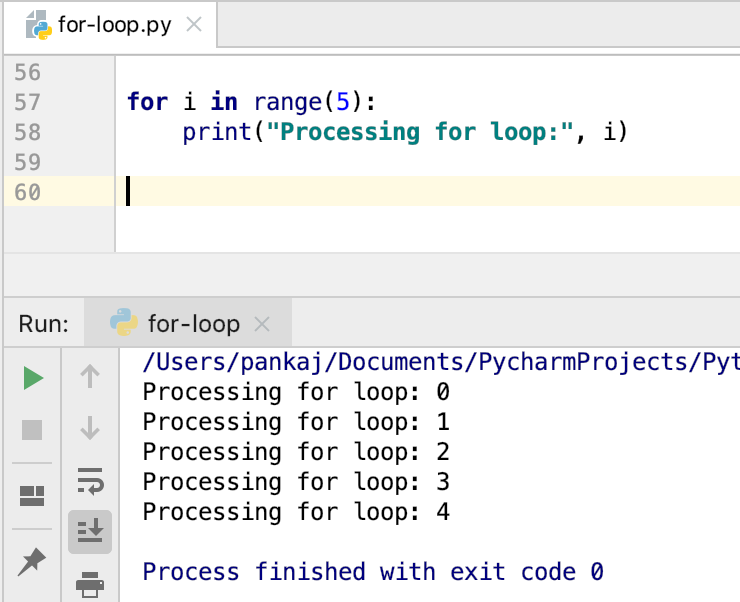
Task: Click the output line 'Processing for loop: 3'
Action: point(296,482)
